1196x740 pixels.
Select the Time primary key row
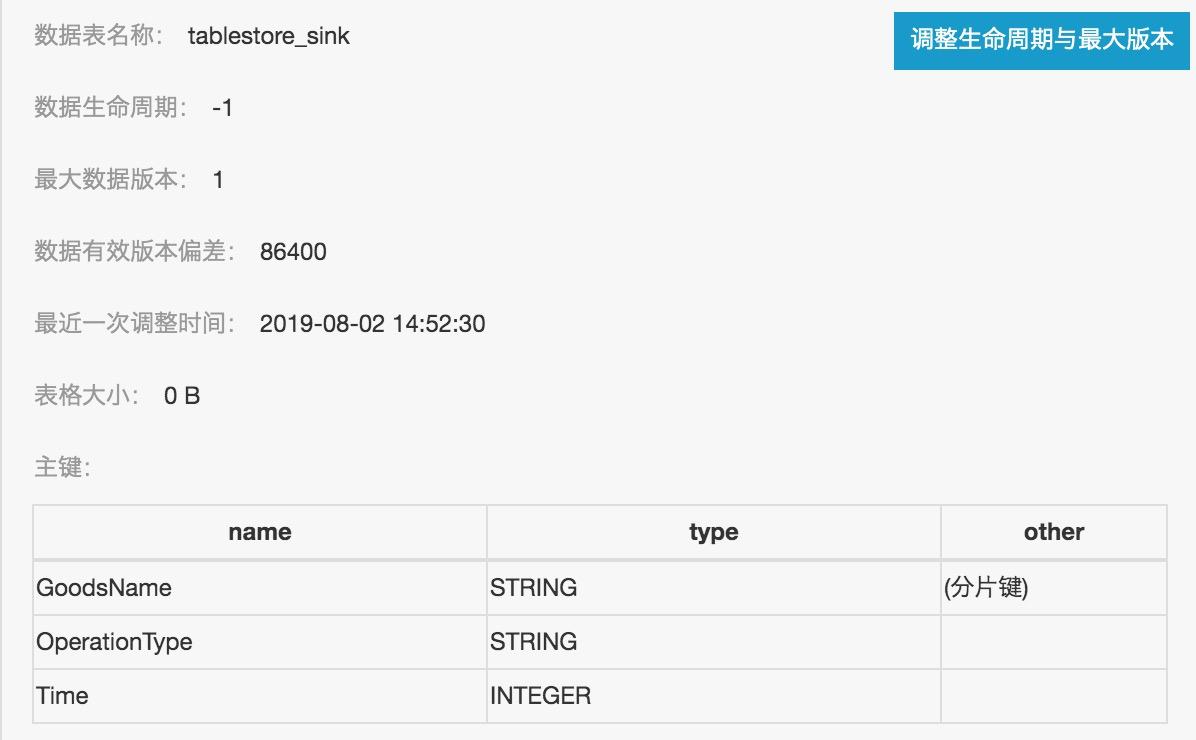pos(62,695)
